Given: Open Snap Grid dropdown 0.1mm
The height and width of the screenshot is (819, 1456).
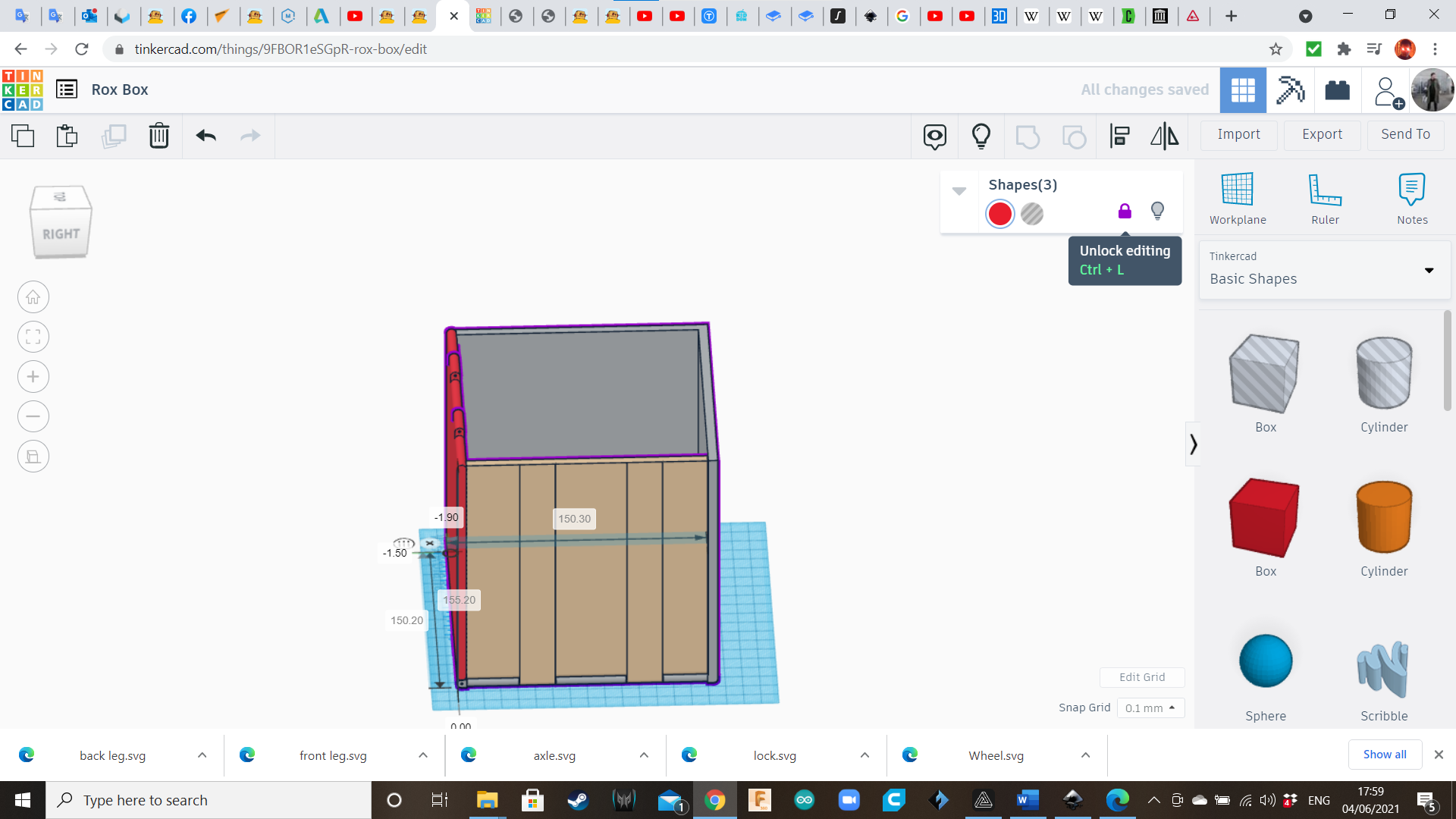Looking at the screenshot, I should (1148, 707).
